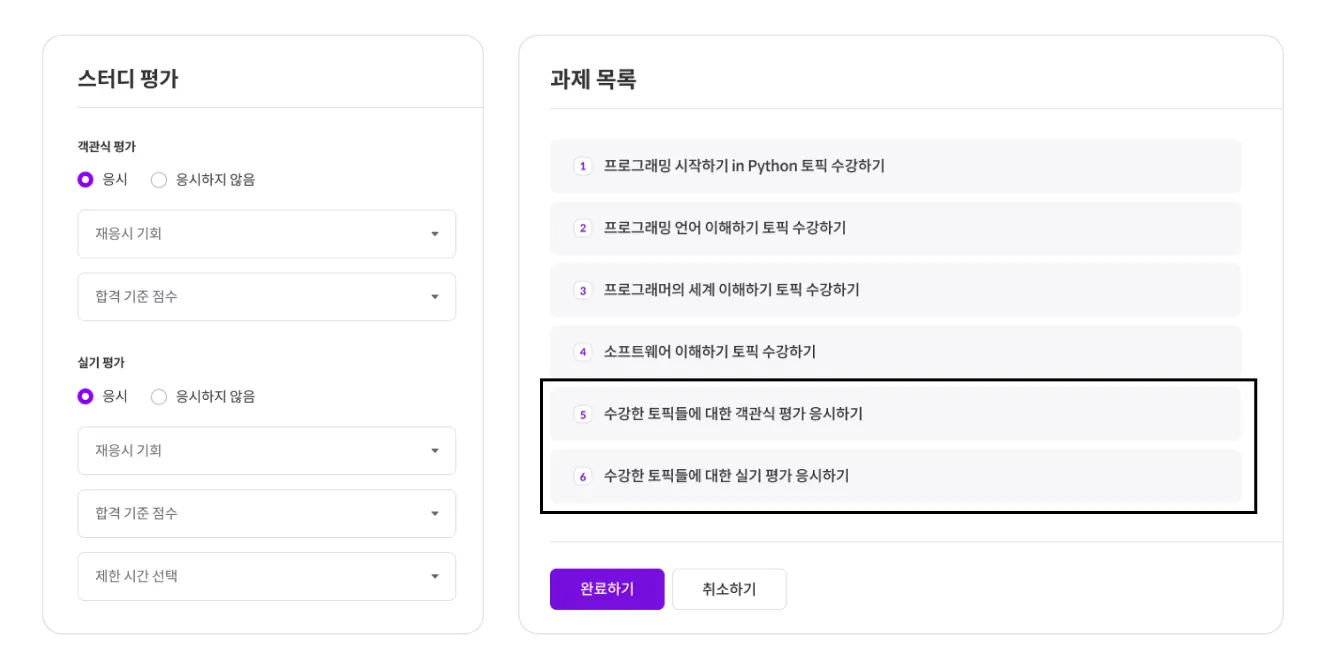1326x669 pixels.
Task: Open 합격 기준 점수 dropdown in 실기 평가
Action: (266, 514)
